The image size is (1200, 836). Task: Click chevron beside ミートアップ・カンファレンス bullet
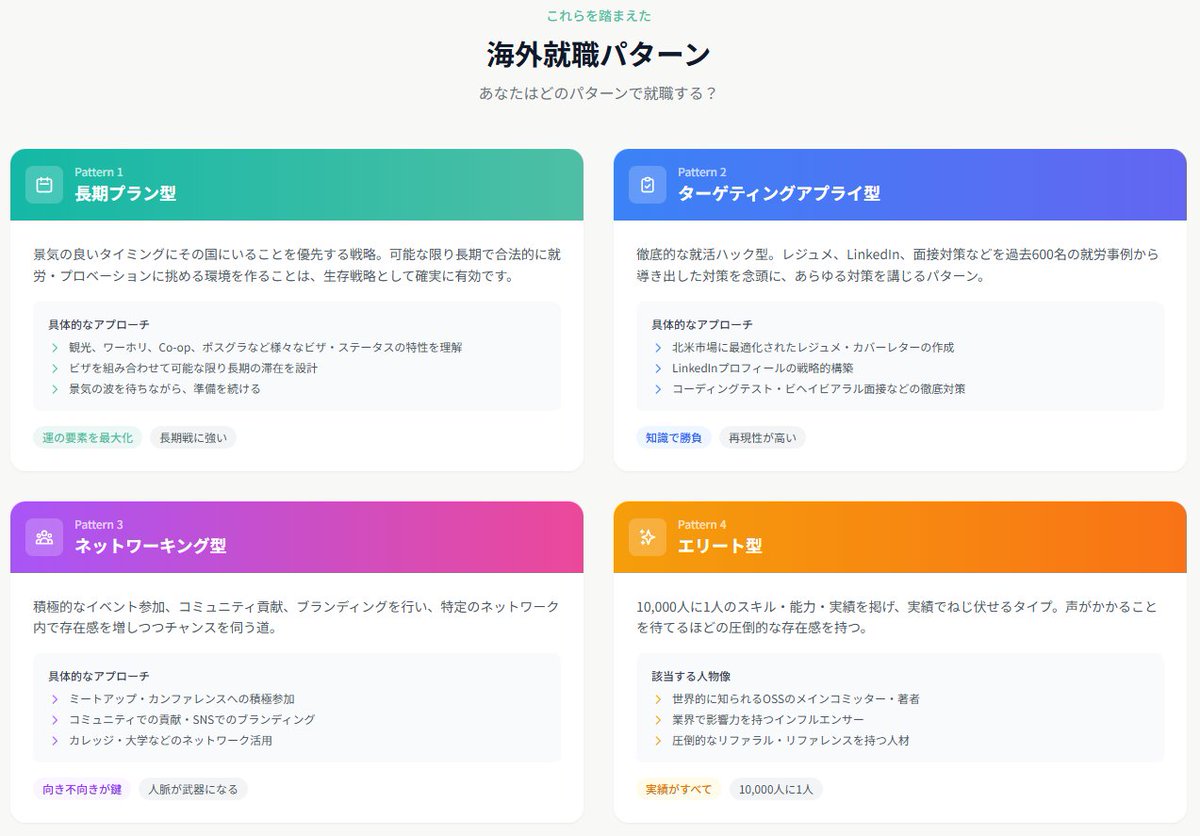55,699
